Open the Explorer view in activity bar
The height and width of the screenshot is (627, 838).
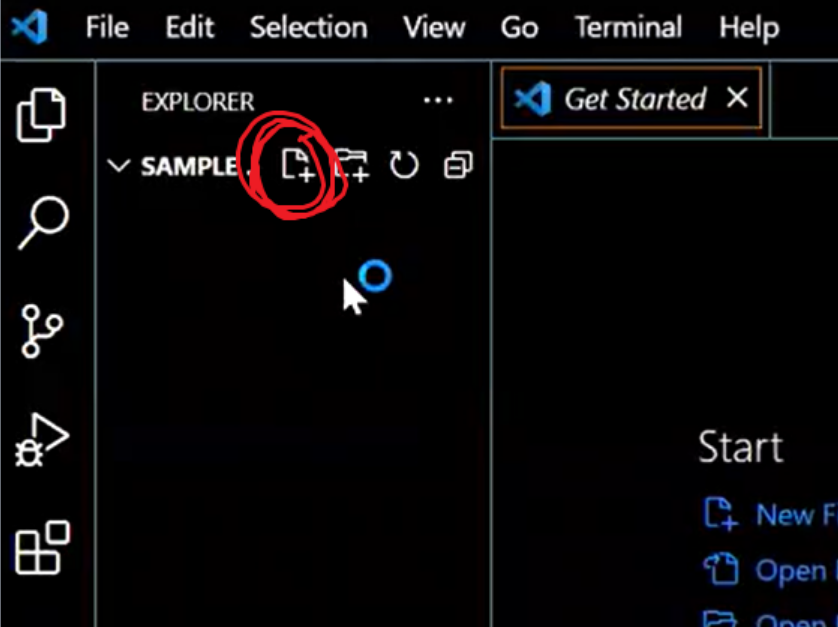41,114
